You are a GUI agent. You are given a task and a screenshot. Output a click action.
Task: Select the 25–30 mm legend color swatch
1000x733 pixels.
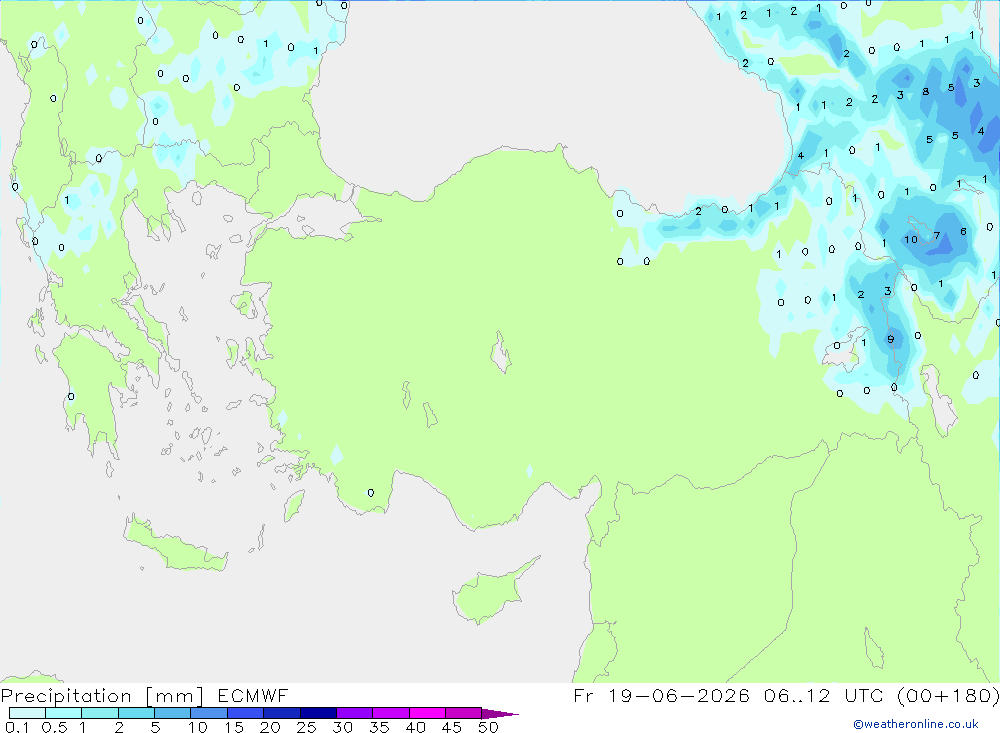tap(318, 713)
